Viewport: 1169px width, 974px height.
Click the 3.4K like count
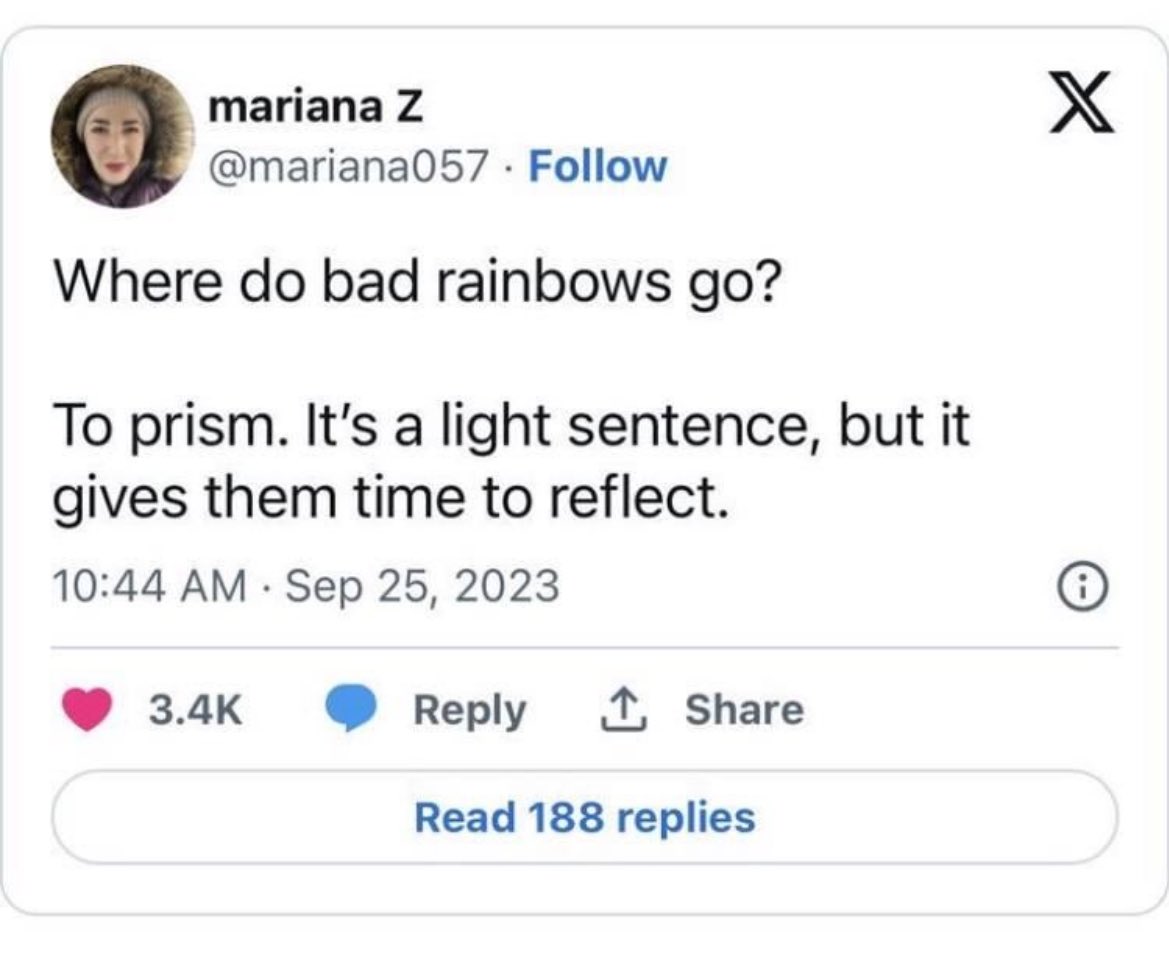(196, 711)
